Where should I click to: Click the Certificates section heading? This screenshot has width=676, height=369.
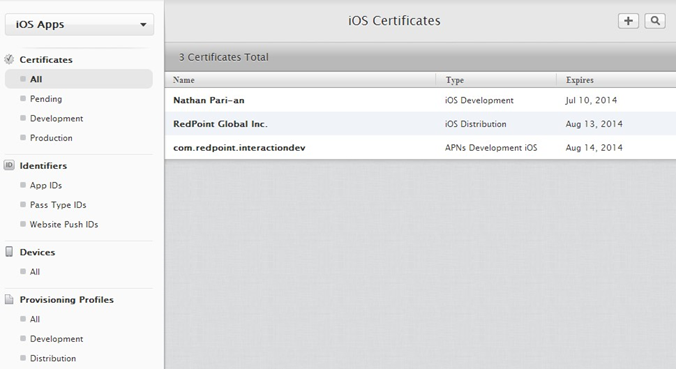[x=46, y=59]
